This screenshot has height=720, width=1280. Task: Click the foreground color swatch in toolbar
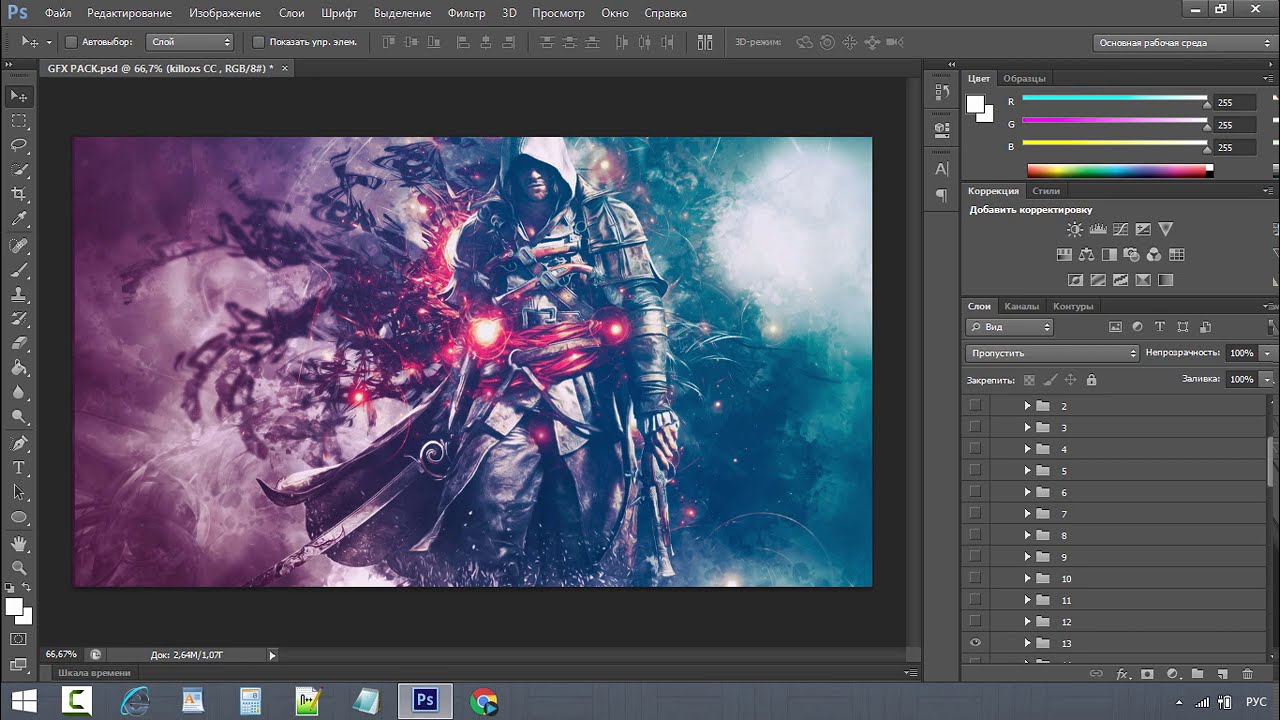coord(14,607)
